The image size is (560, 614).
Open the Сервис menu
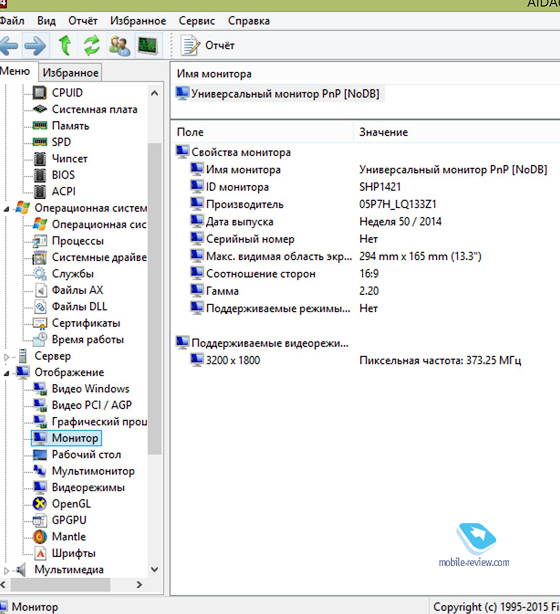coord(197,21)
